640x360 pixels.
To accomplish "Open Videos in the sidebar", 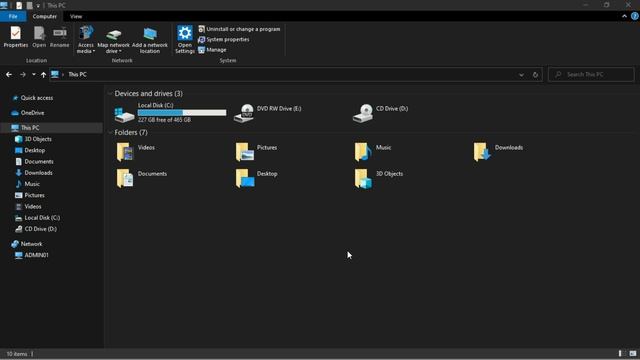I will pos(33,207).
